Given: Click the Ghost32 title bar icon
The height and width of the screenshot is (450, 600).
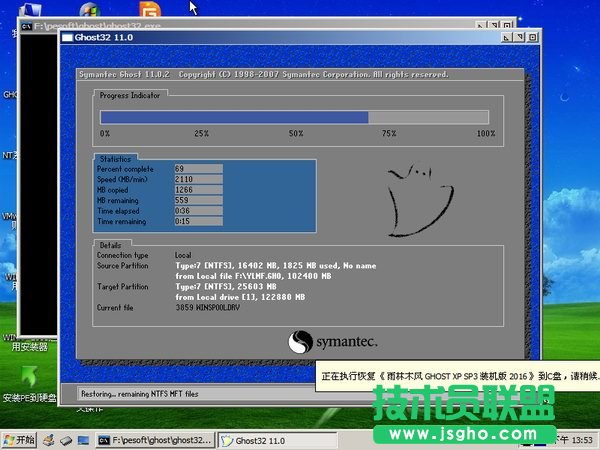Looking at the screenshot, I should pyautogui.click(x=68, y=37).
